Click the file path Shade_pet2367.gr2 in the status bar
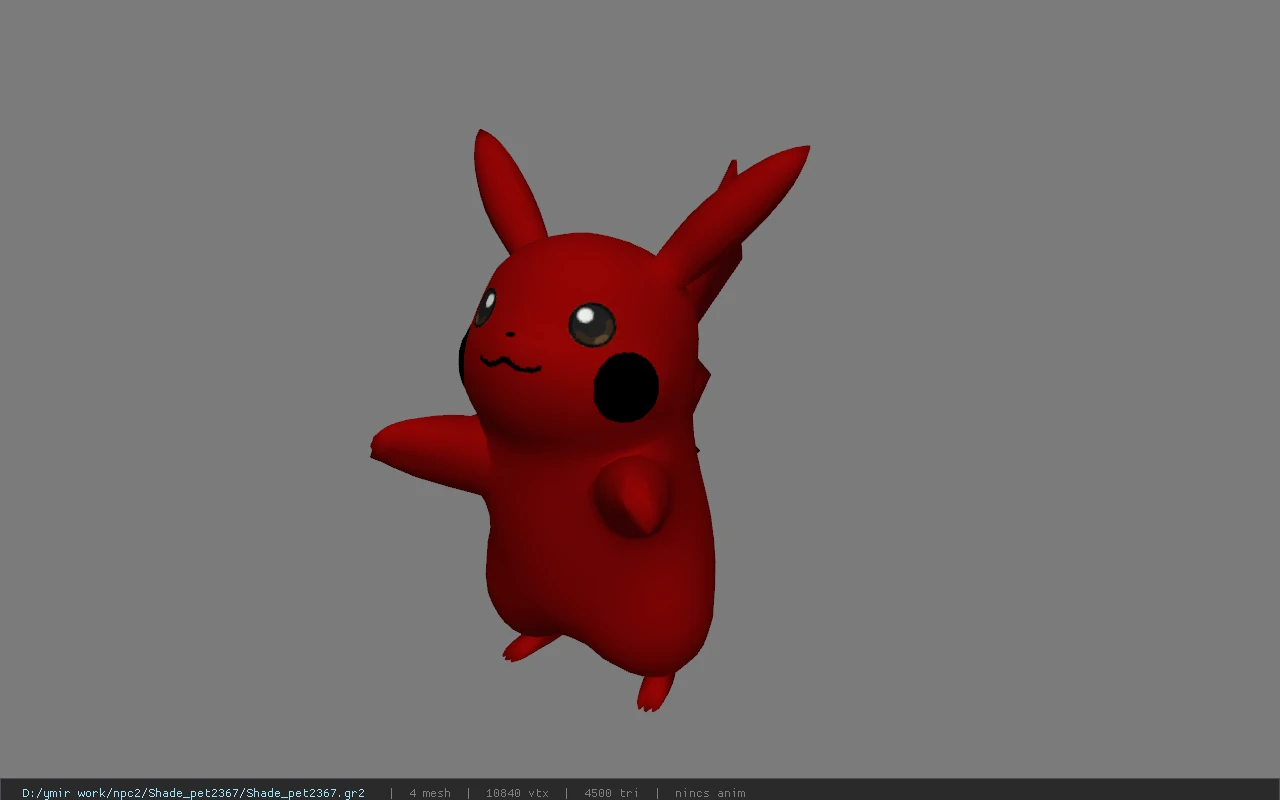Screen dimensions: 1280x800 (193, 793)
